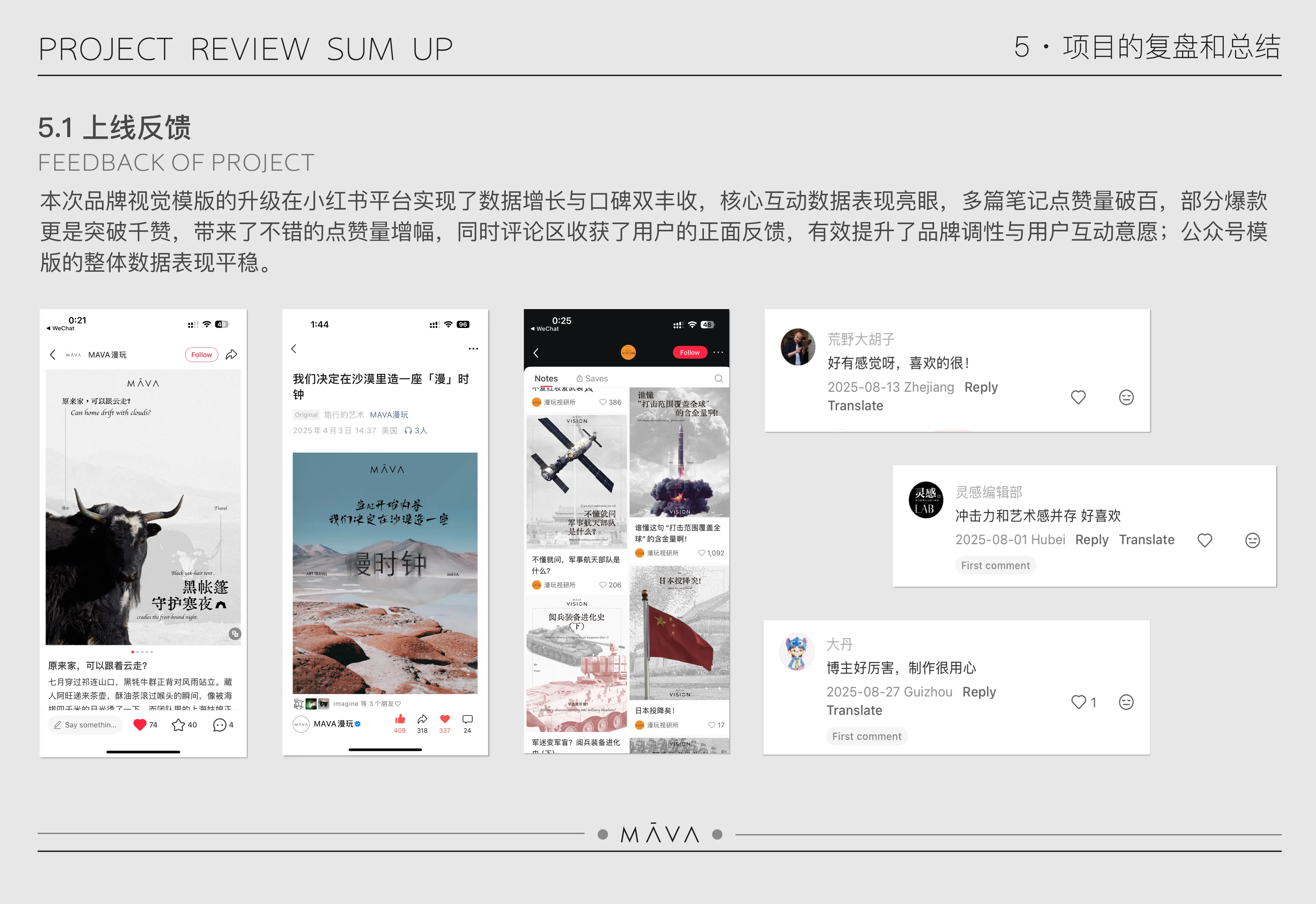1316x904 pixels.
Task: Click 旅行的艺术 tag in article header
Action: pos(344,415)
